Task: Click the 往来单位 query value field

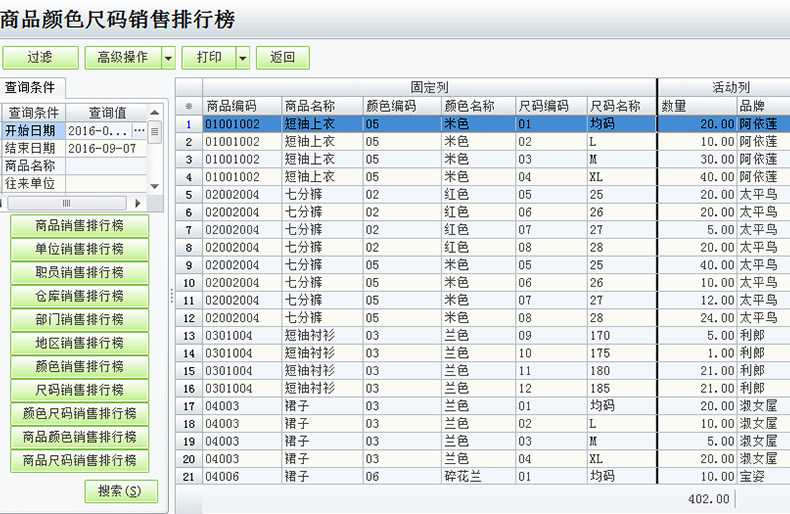Action: 106,183
